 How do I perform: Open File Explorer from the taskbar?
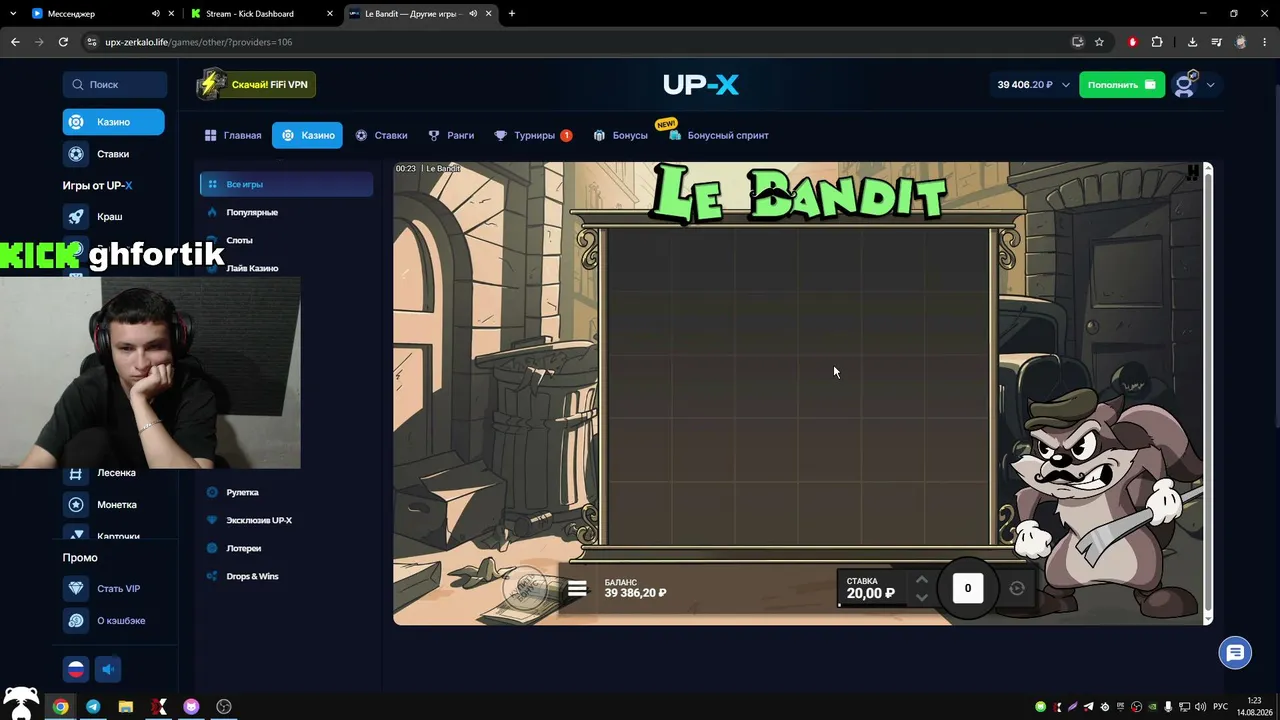coord(125,706)
